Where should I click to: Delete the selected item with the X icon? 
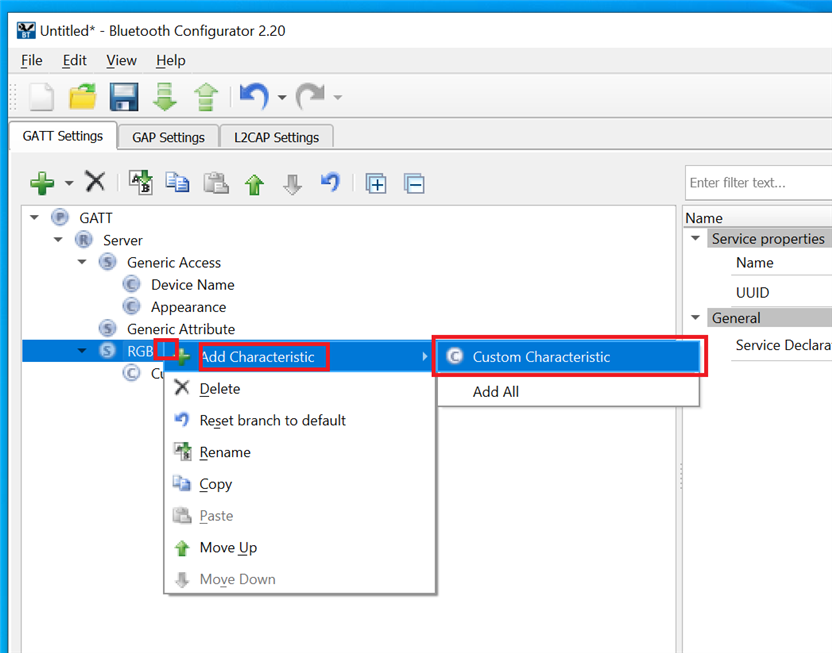(95, 182)
